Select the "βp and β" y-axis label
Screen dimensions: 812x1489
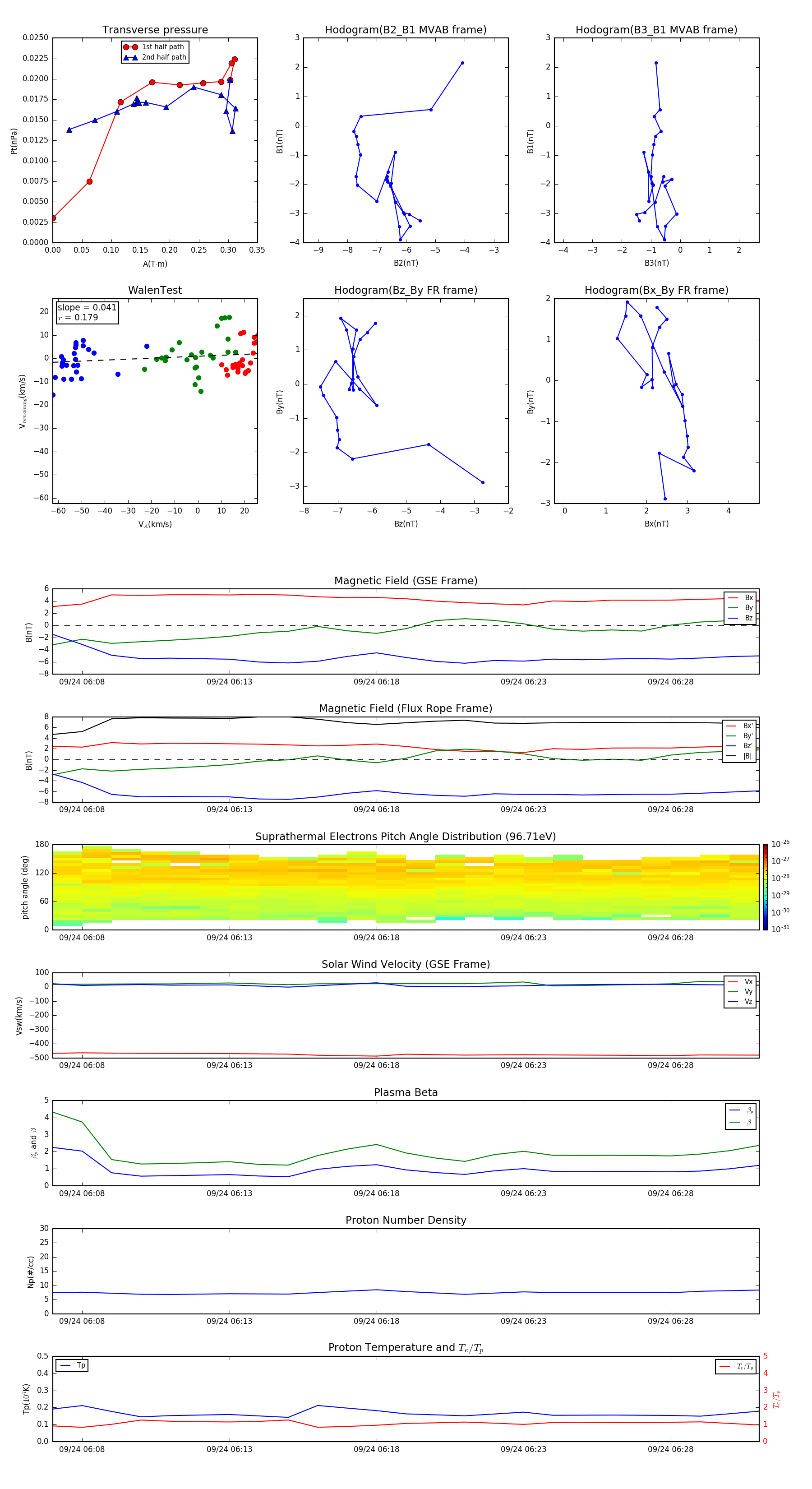(x=33, y=1143)
